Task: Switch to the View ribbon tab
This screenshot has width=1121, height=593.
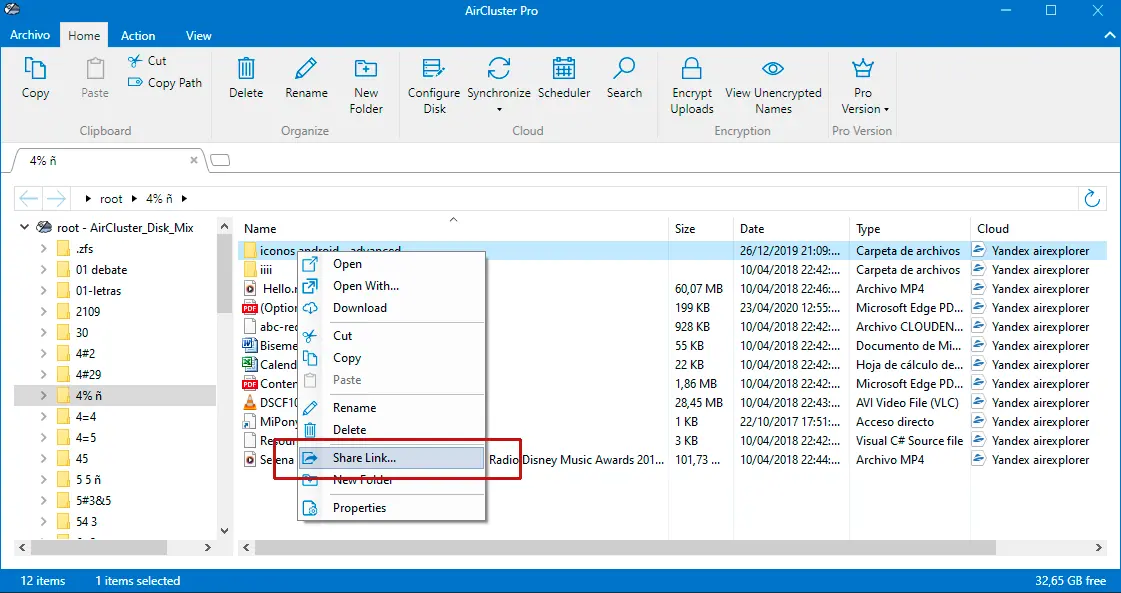Action: [x=199, y=36]
